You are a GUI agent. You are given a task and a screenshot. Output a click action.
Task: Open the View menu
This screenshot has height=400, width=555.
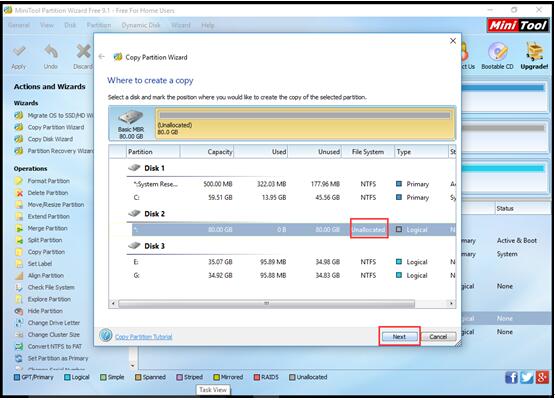47,25
